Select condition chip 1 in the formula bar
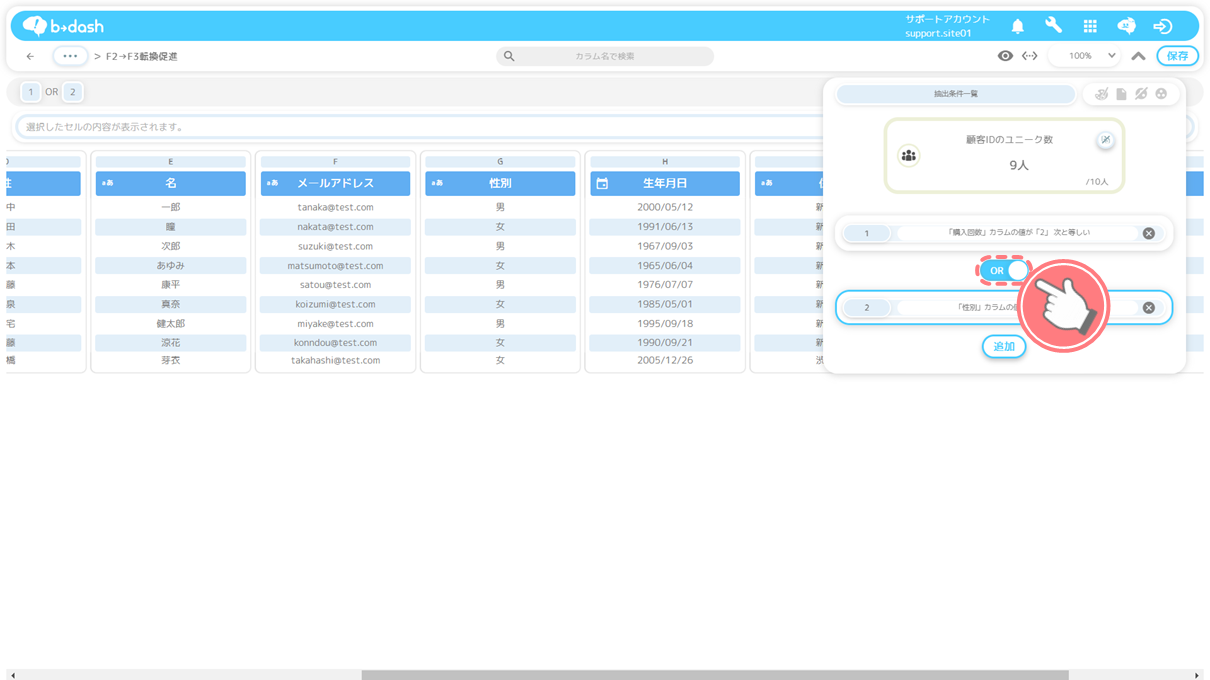Viewport: 1210px width, 680px height. click(x=30, y=92)
